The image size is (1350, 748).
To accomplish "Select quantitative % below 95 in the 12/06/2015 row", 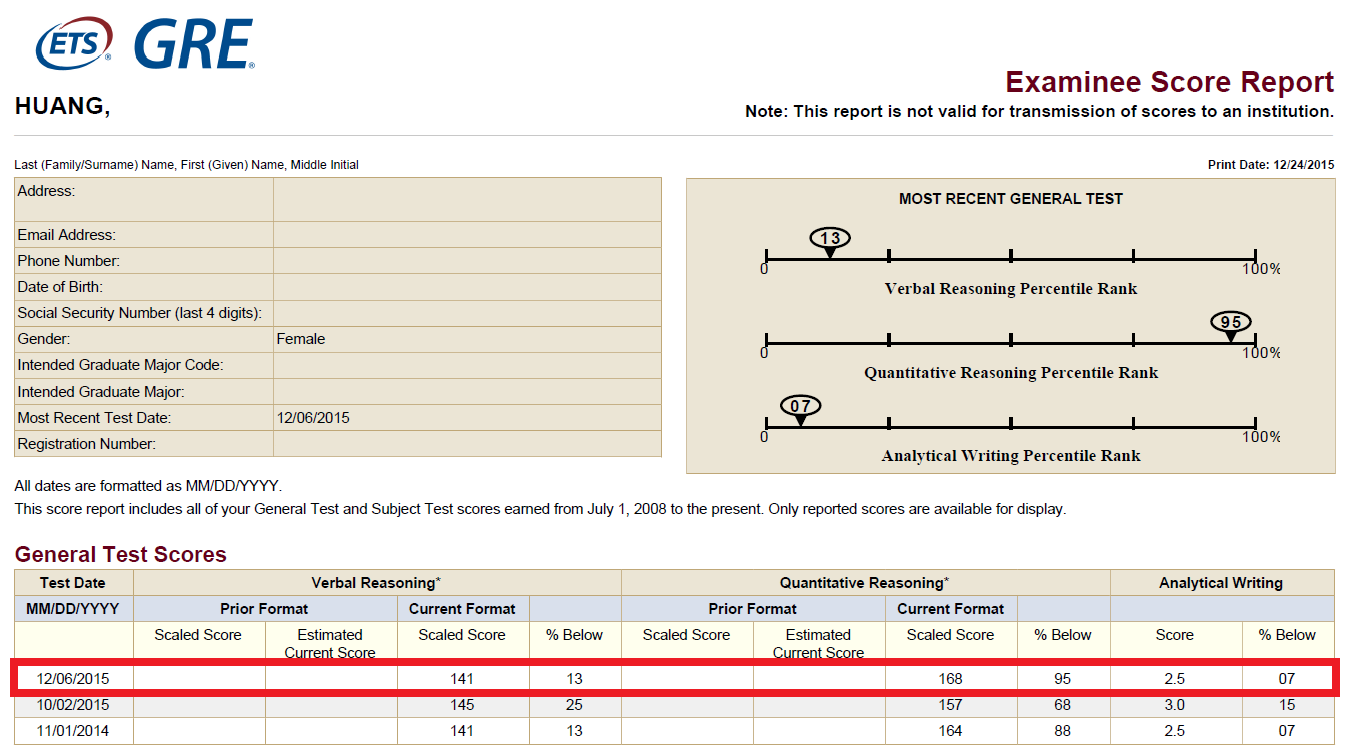I will coord(1062,679).
